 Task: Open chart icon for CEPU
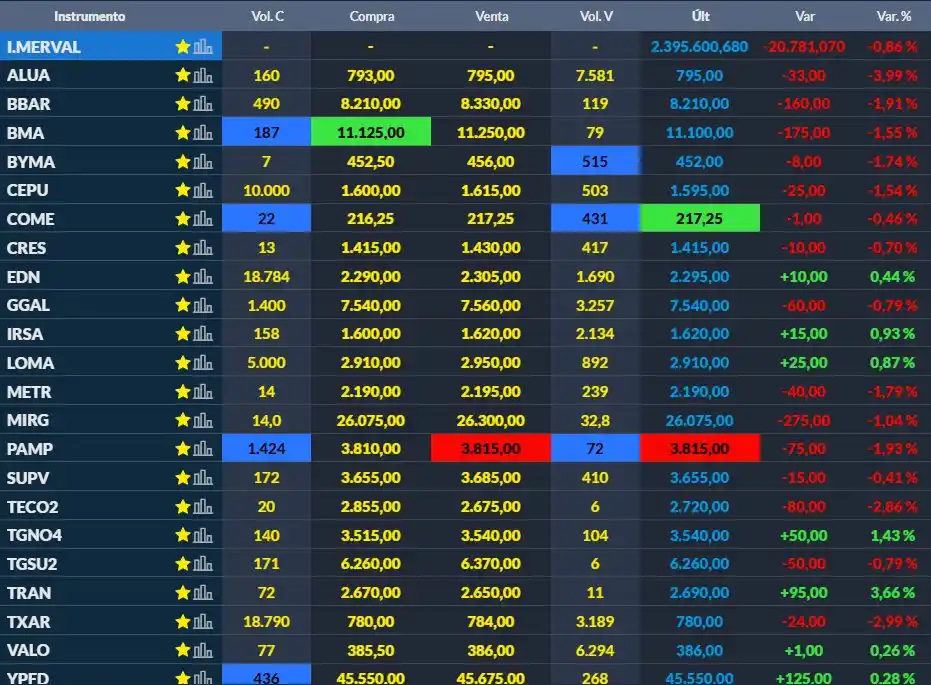(203, 191)
